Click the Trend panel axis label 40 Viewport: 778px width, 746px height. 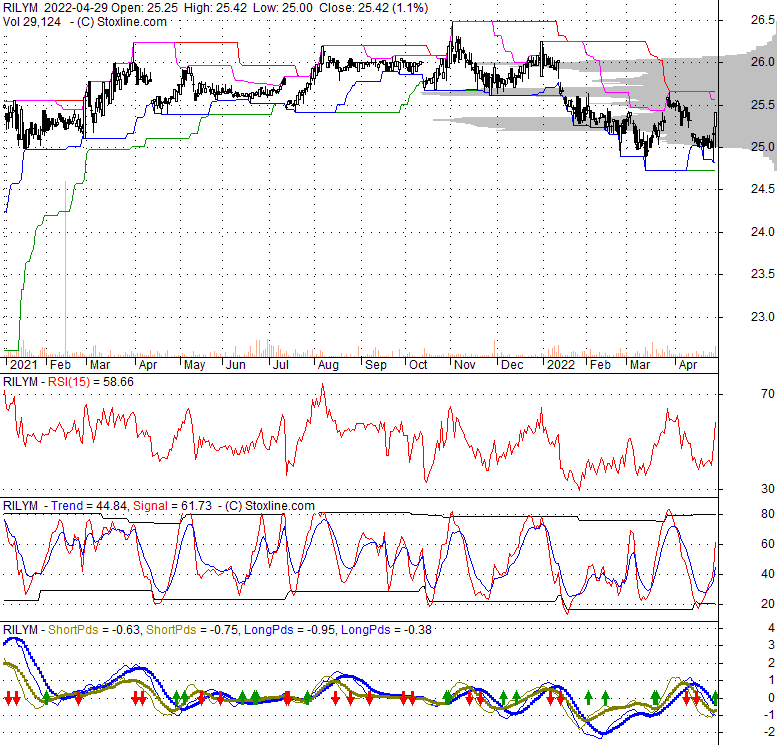coord(768,574)
